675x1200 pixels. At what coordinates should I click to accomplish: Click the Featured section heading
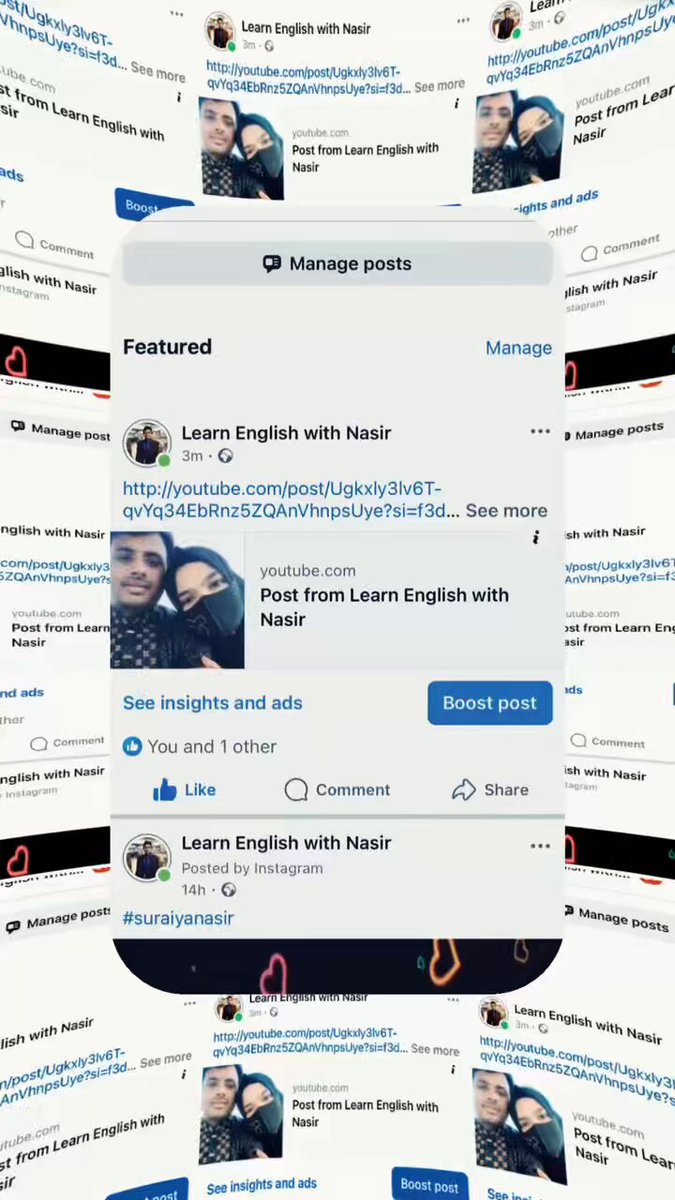[x=167, y=347]
